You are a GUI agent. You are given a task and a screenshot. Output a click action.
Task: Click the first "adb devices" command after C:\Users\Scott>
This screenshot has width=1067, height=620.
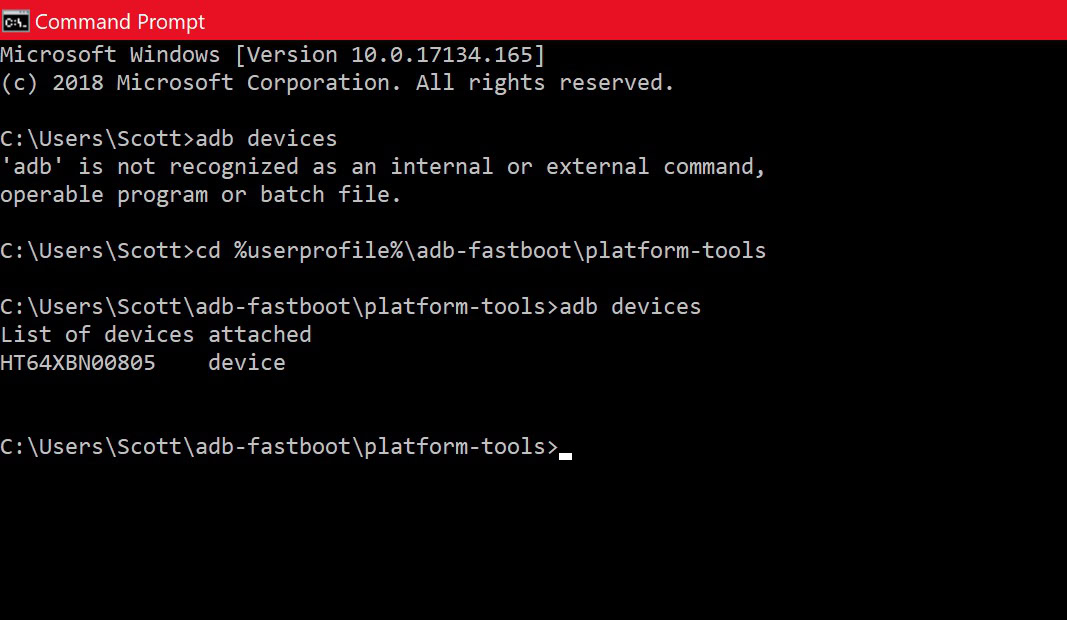click(266, 139)
